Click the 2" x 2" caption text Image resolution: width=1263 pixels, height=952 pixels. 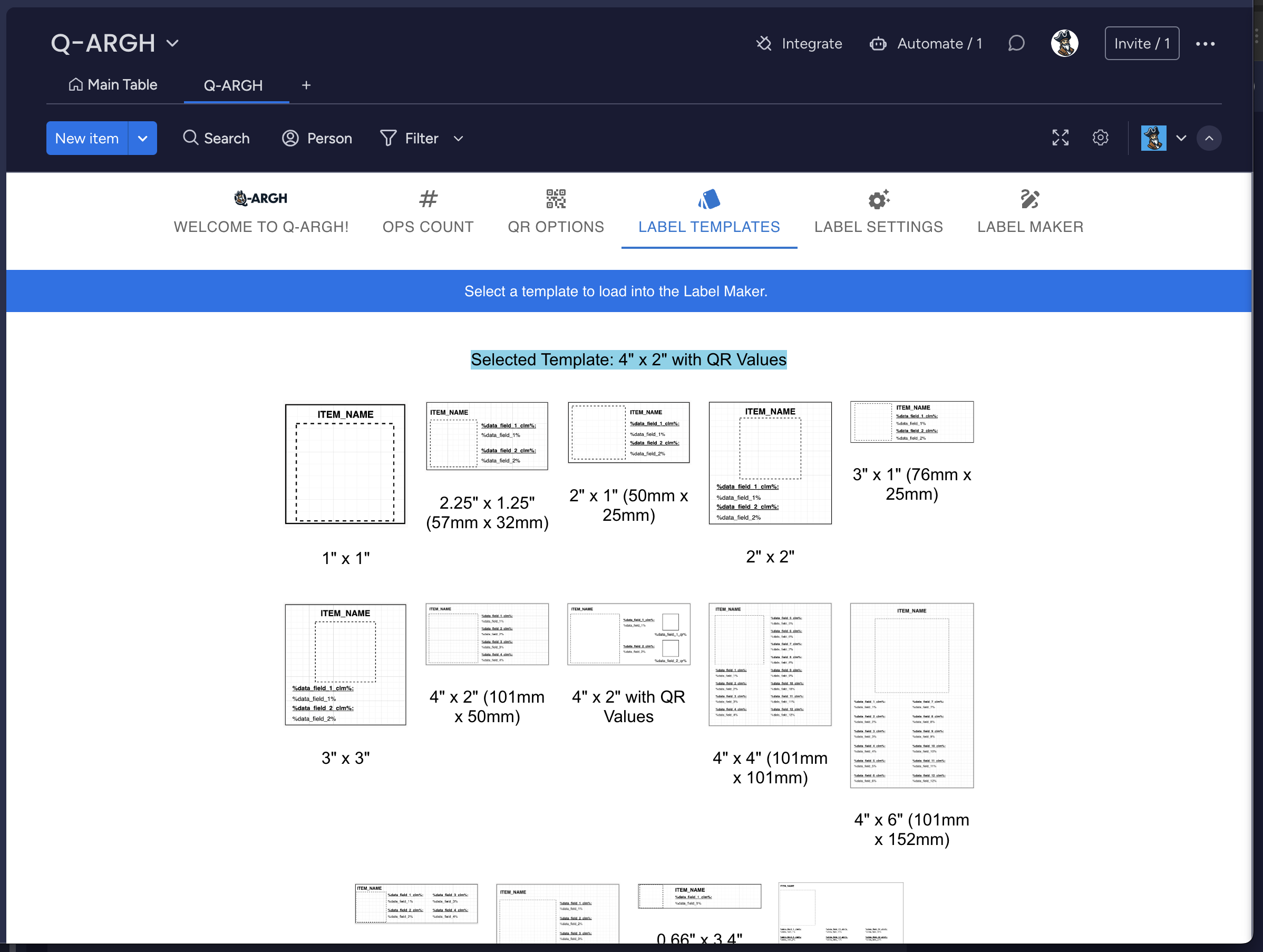click(x=770, y=556)
